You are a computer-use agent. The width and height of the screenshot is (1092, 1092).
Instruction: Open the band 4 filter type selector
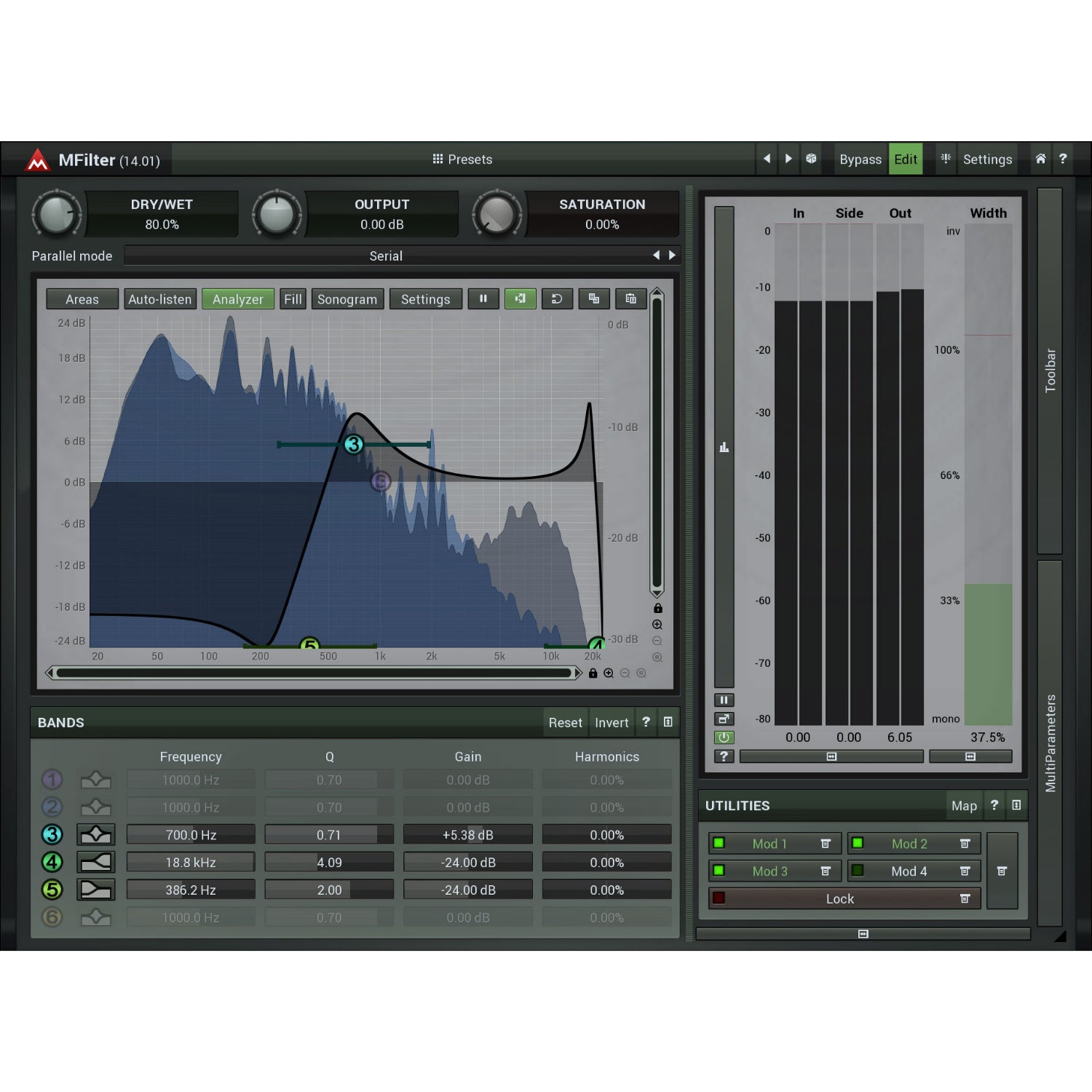click(x=96, y=863)
